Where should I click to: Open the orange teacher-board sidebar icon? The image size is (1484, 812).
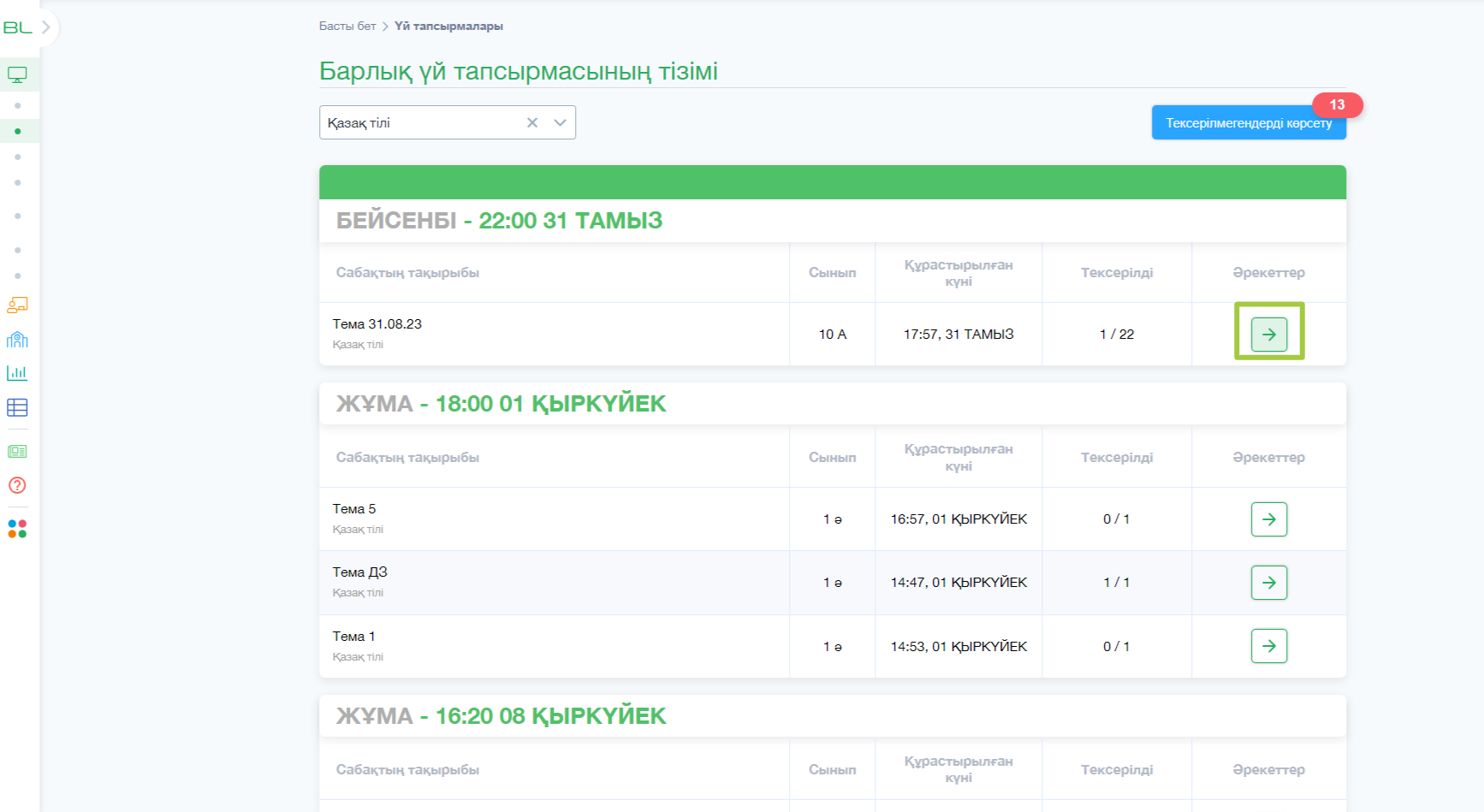point(17,305)
